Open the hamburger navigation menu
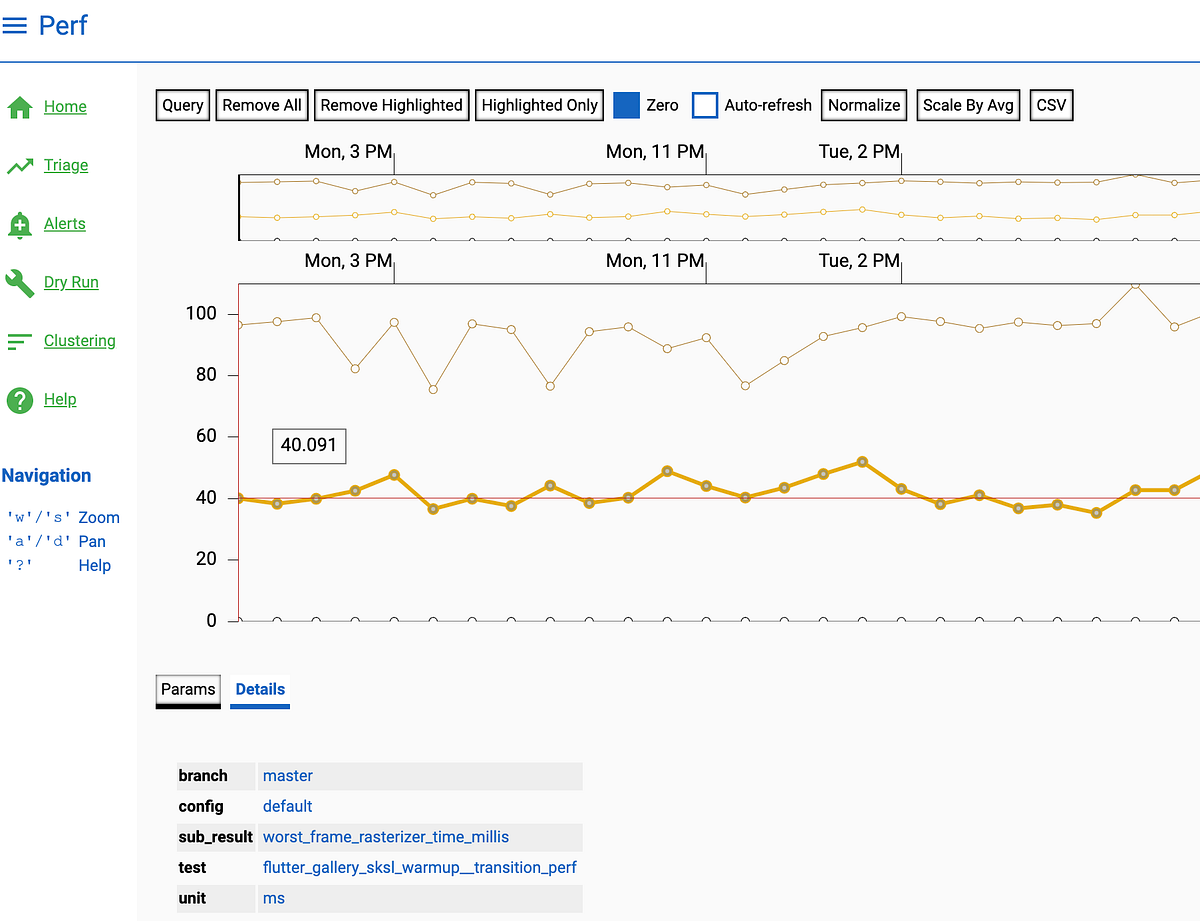This screenshot has width=1200, height=921. point(15,26)
